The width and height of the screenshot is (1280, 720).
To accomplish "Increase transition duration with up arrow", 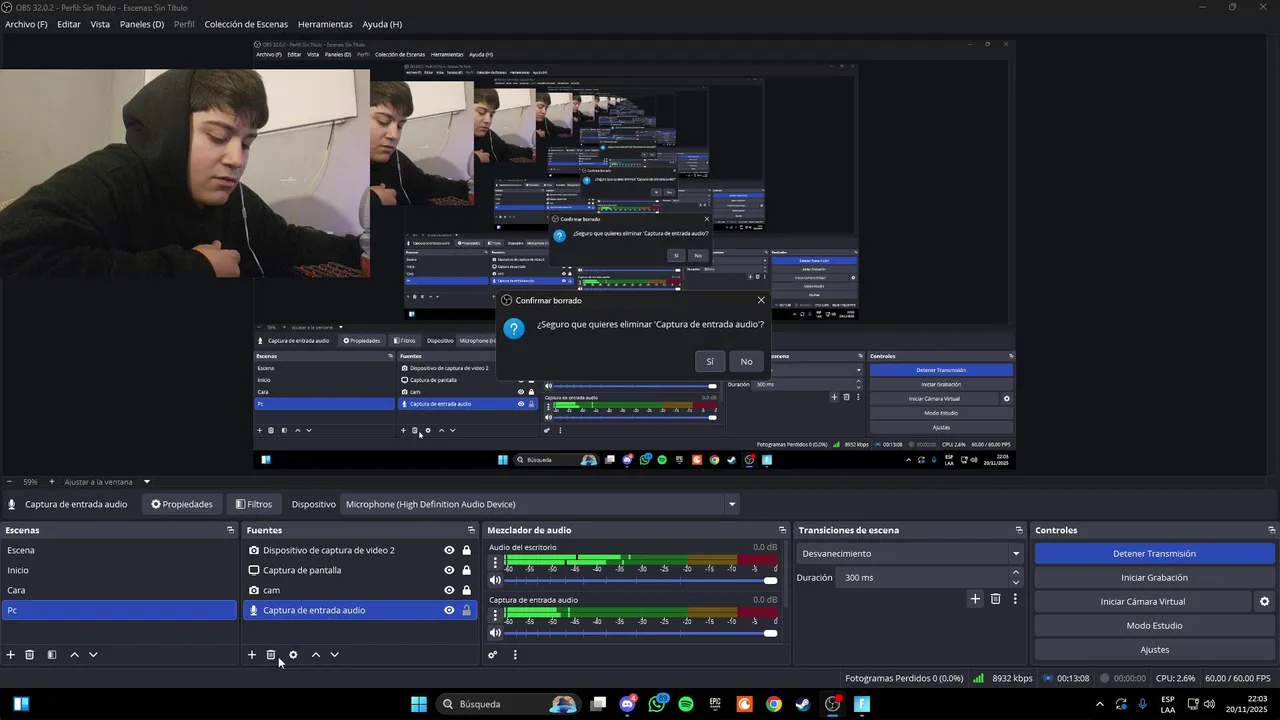I will click(x=1016, y=573).
